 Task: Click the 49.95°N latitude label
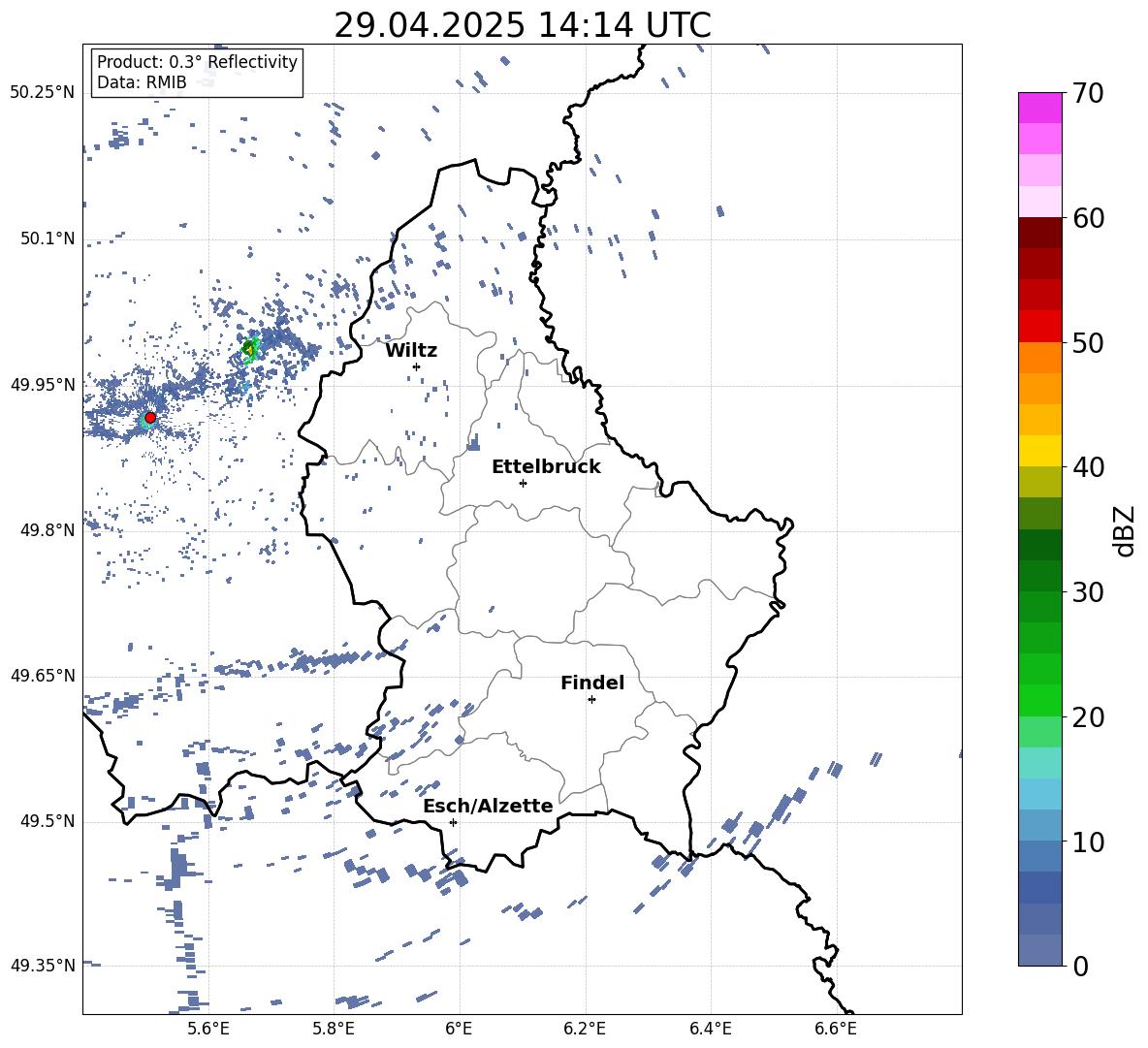(x=43, y=385)
